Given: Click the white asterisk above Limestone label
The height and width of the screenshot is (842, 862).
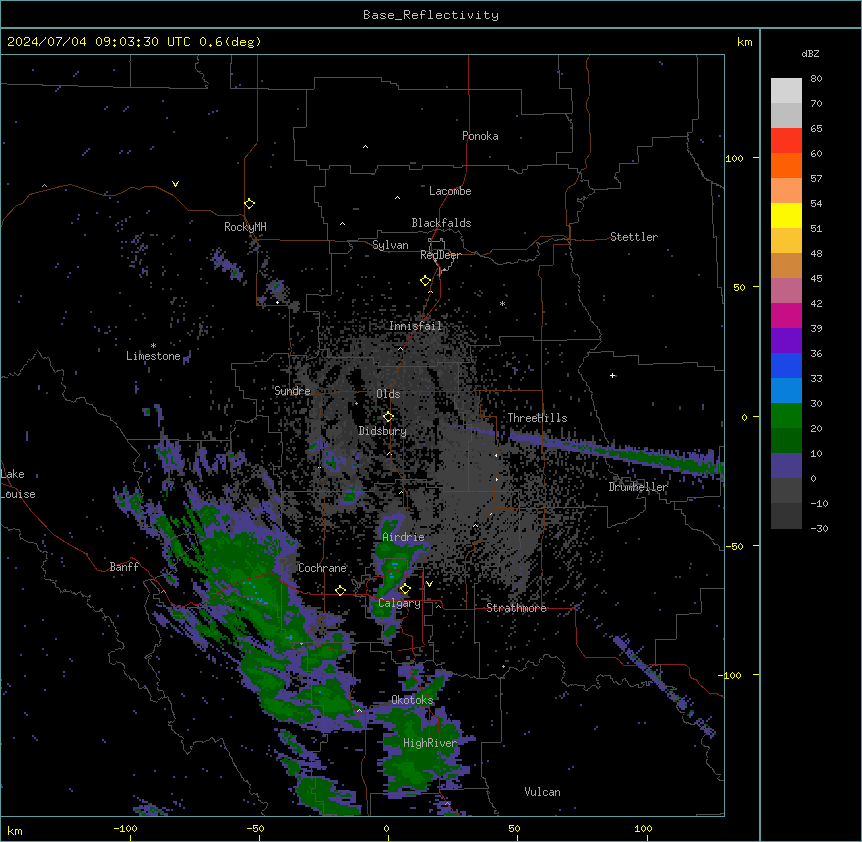Looking at the screenshot, I should click(x=153, y=346).
